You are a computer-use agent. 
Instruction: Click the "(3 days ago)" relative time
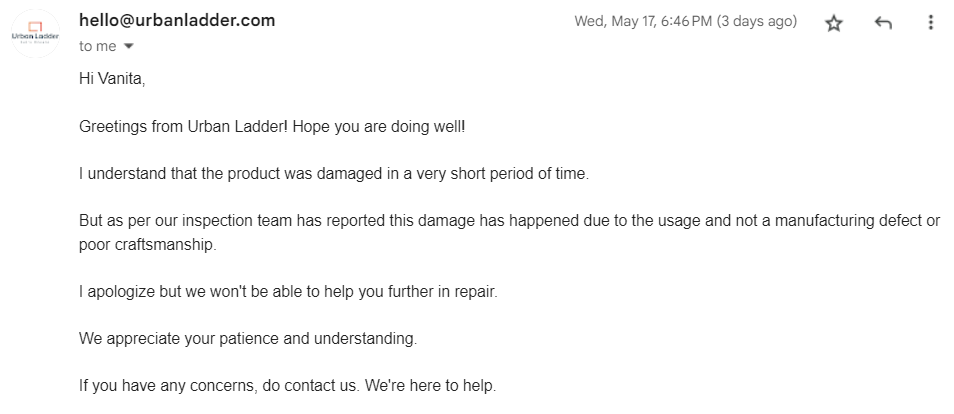click(x=757, y=21)
